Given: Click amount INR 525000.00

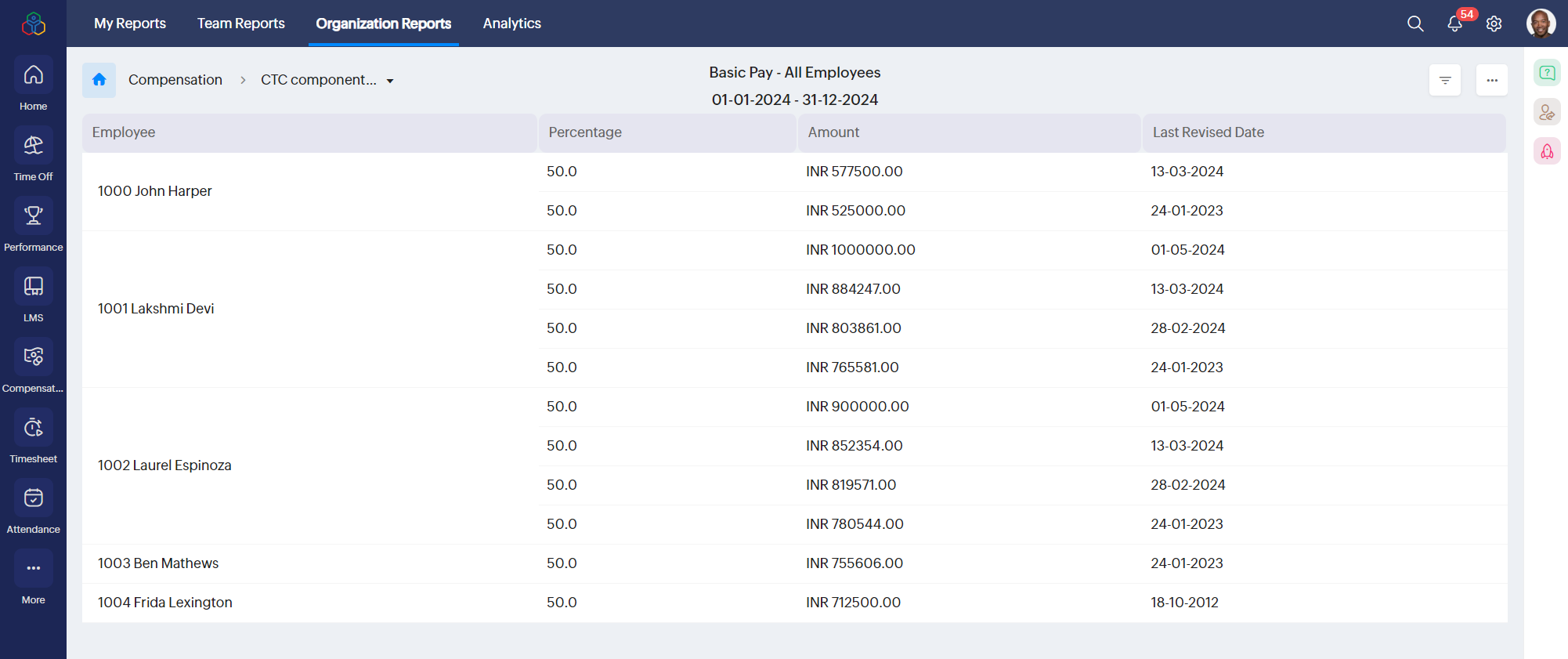Looking at the screenshot, I should tap(856, 211).
